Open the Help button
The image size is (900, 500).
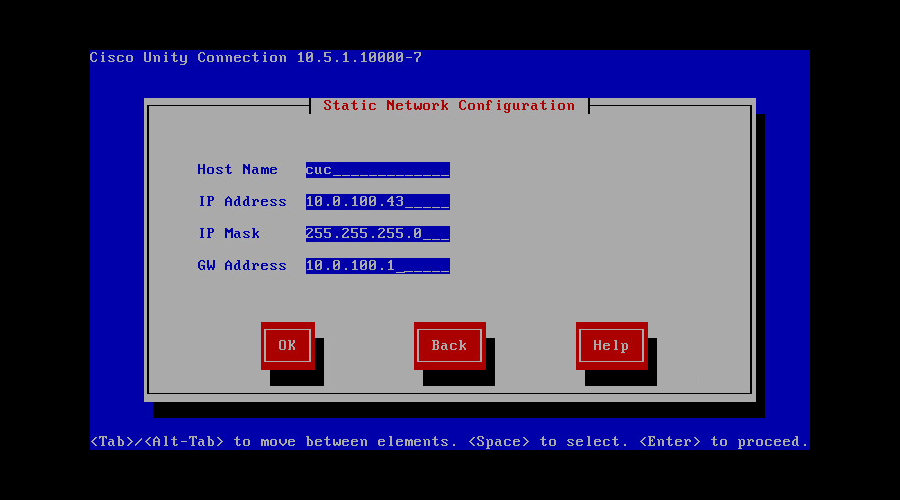(x=611, y=346)
